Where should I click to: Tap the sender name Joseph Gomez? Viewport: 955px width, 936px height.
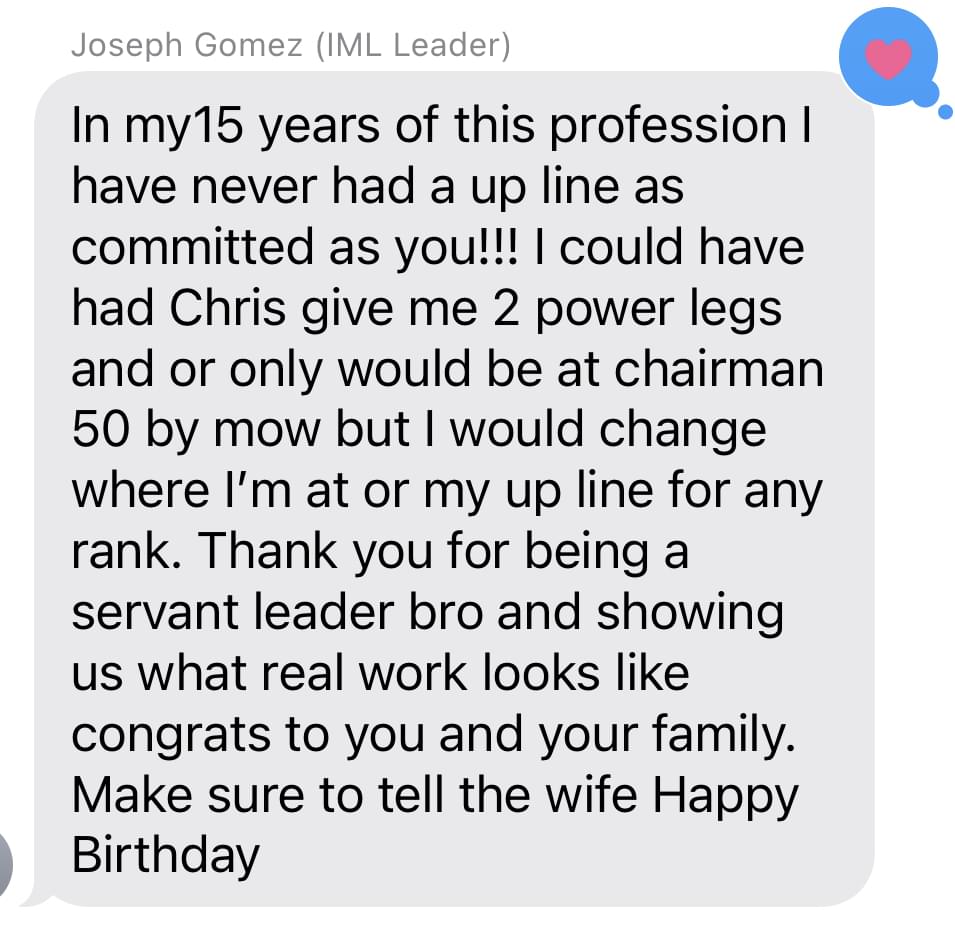click(186, 46)
